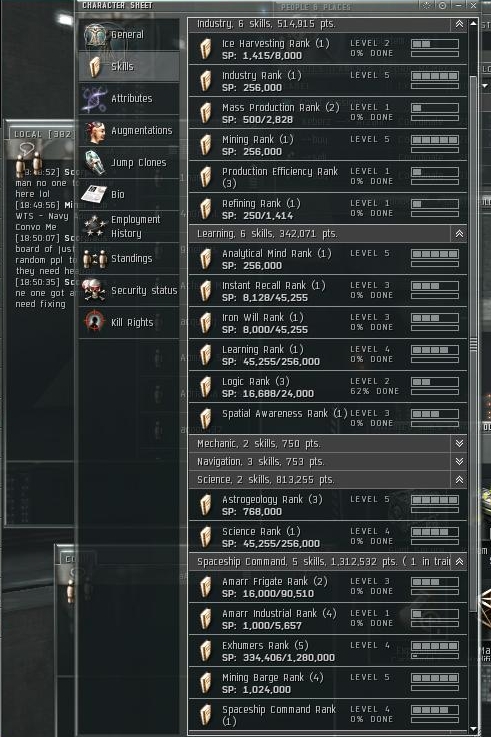This screenshot has width=491, height=737.
Task: Open the Bio document icon
Action: (x=94, y=194)
